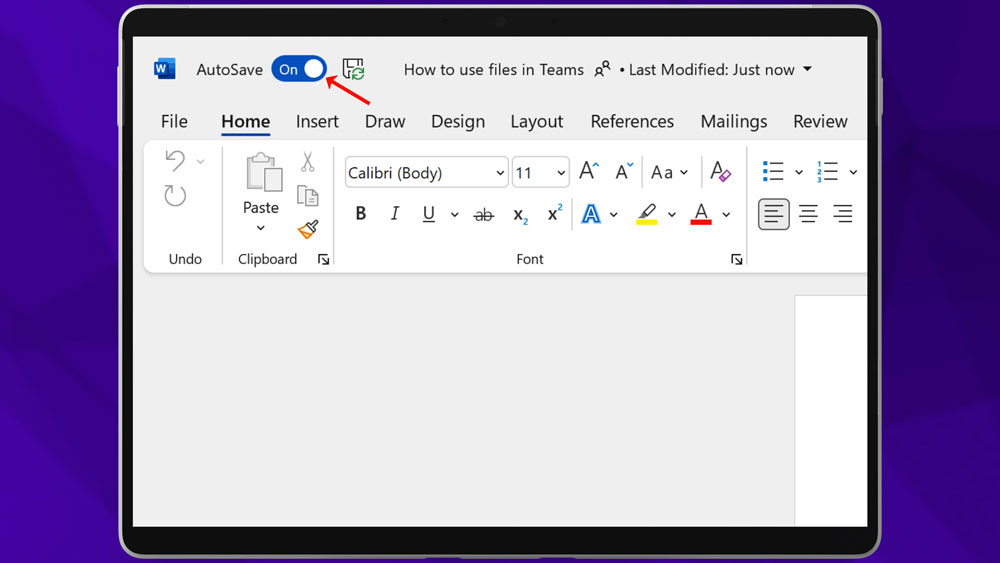The width and height of the screenshot is (1000, 563).
Task: Toggle Bold formatting
Action: [361, 214]
